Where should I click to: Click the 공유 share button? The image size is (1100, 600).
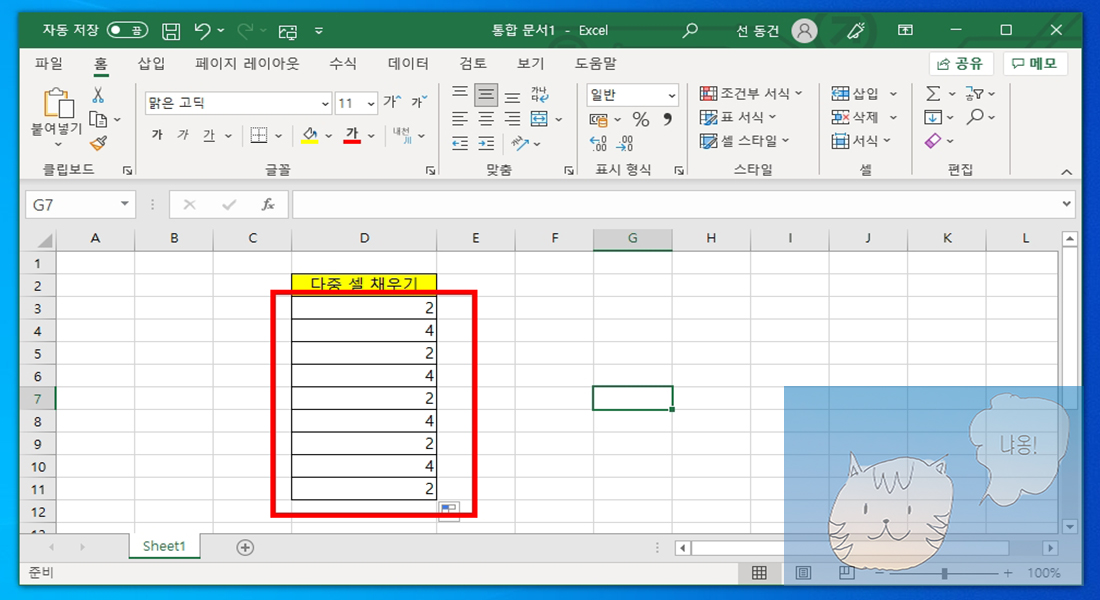[960, 64]
